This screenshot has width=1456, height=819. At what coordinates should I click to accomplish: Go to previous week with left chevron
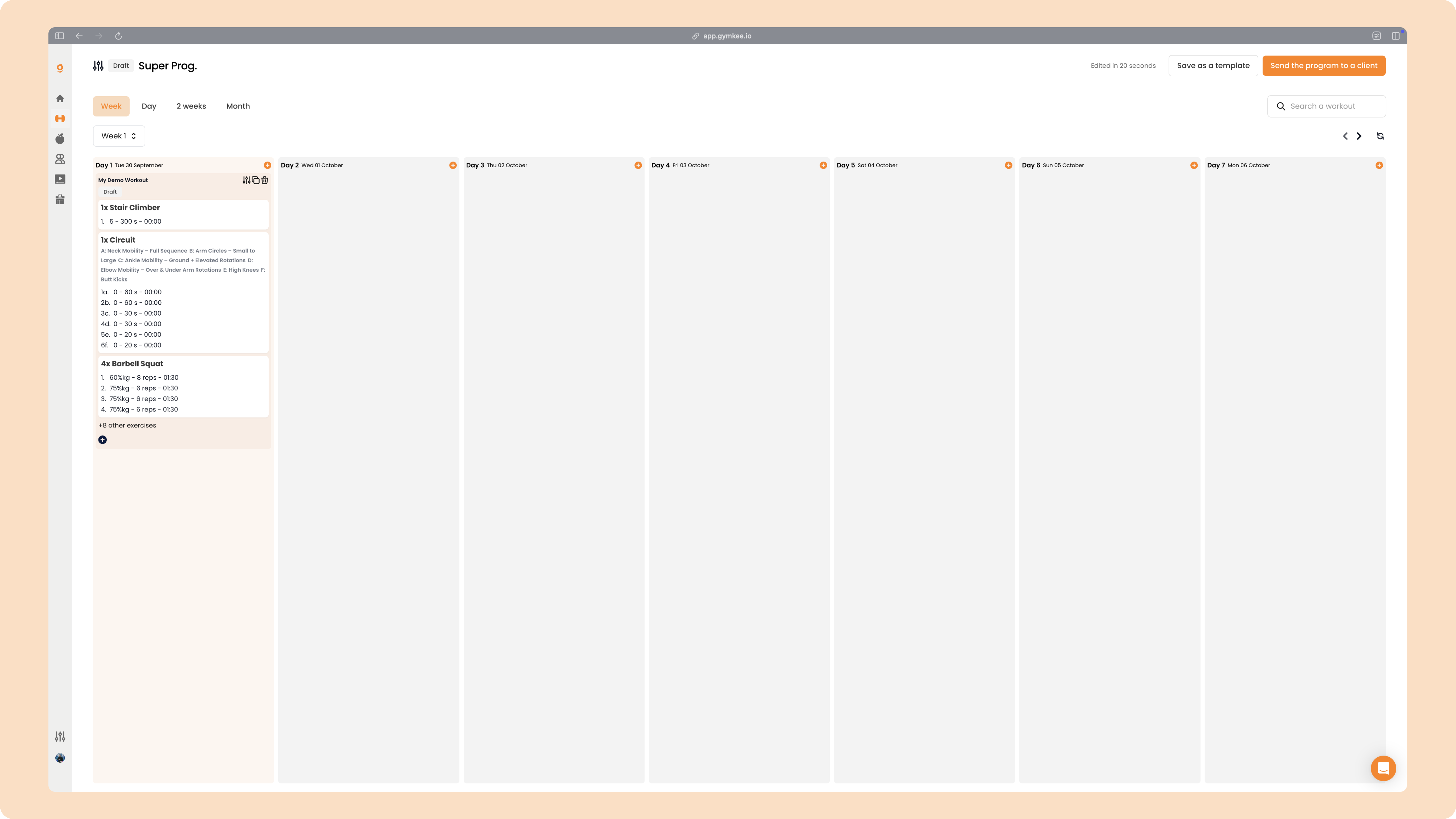(1345, 136)
